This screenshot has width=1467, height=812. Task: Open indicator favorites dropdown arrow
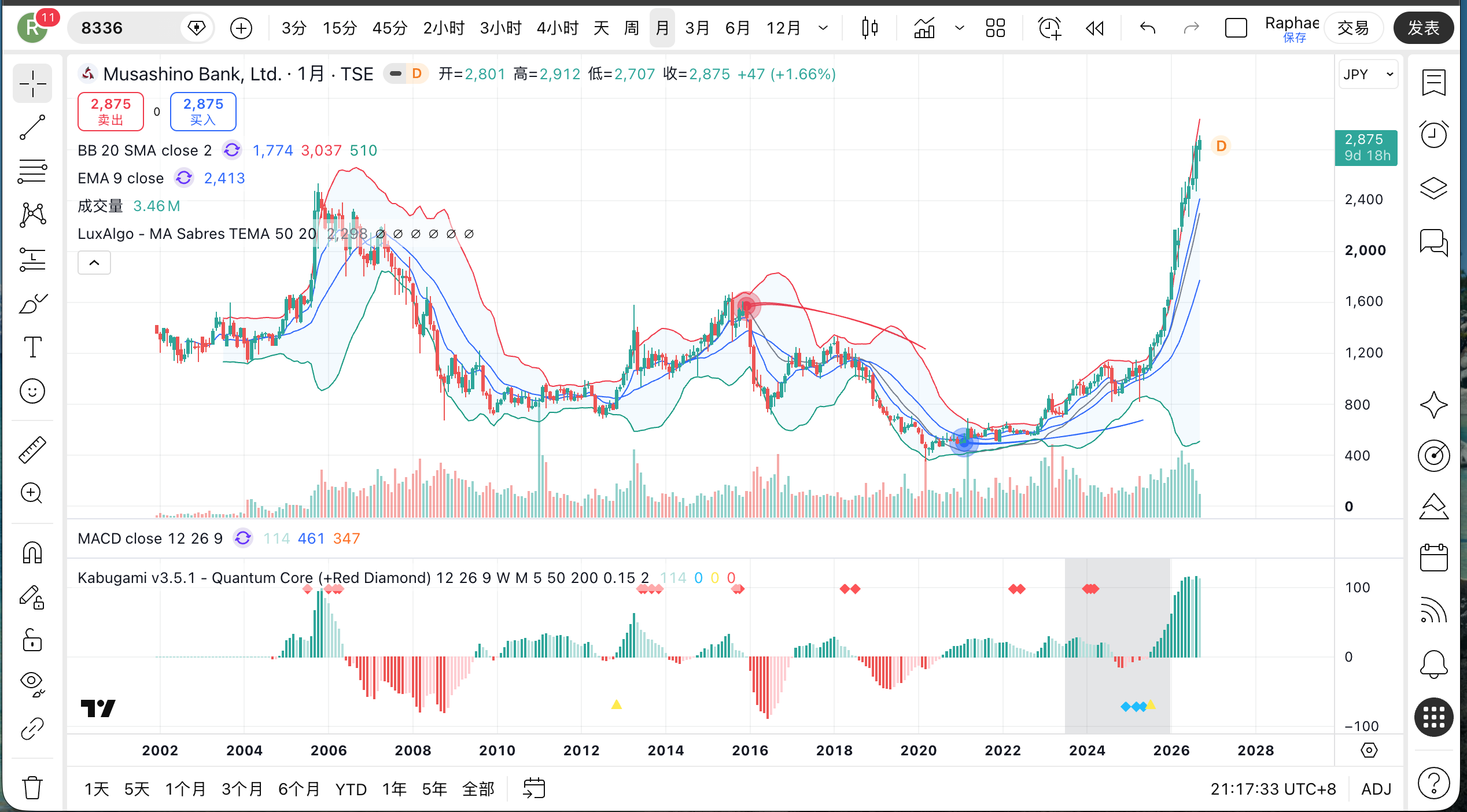pyautogui.click(x=960, y=28)
